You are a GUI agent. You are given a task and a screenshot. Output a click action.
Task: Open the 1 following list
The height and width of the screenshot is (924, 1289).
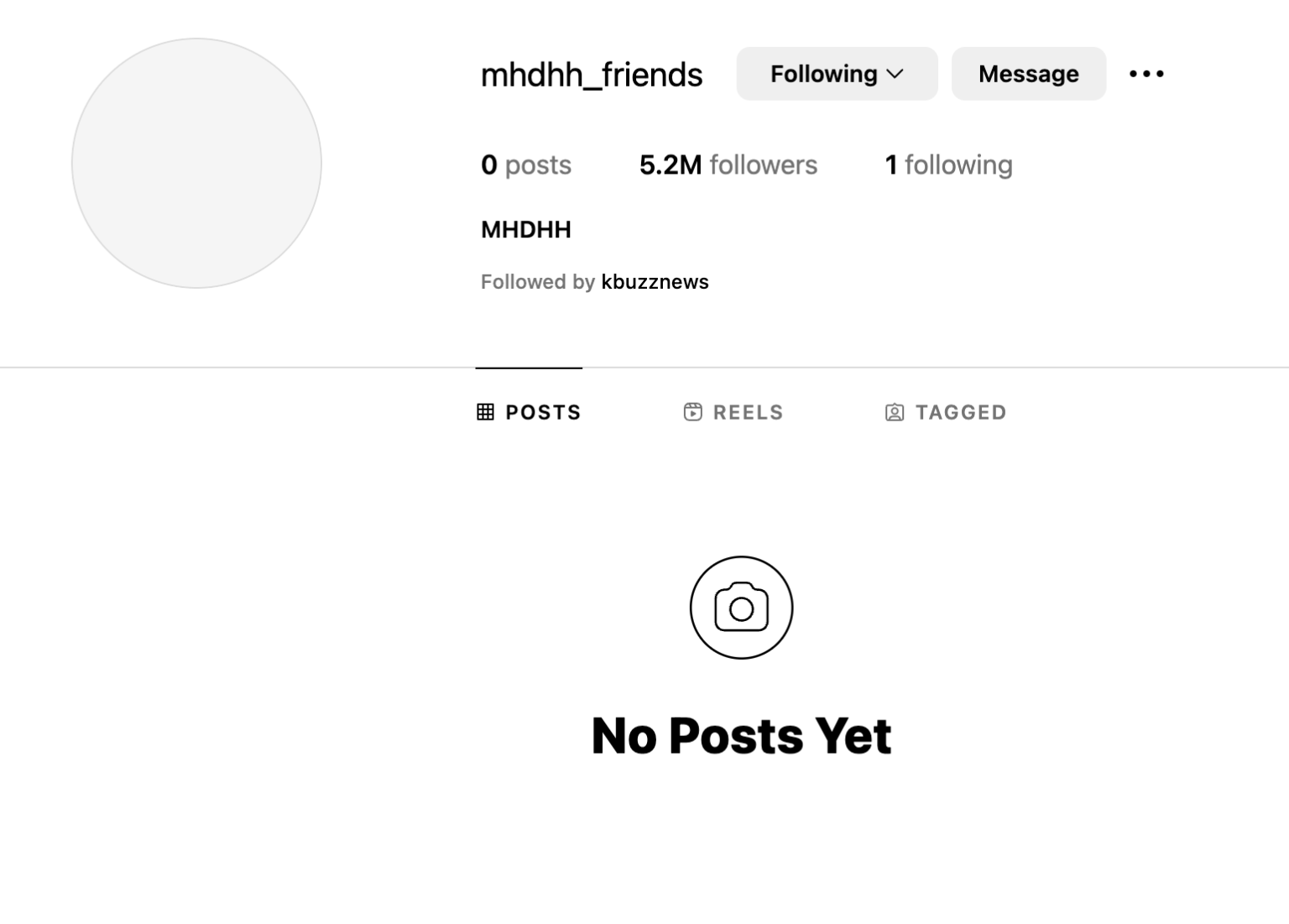point(948,164)
